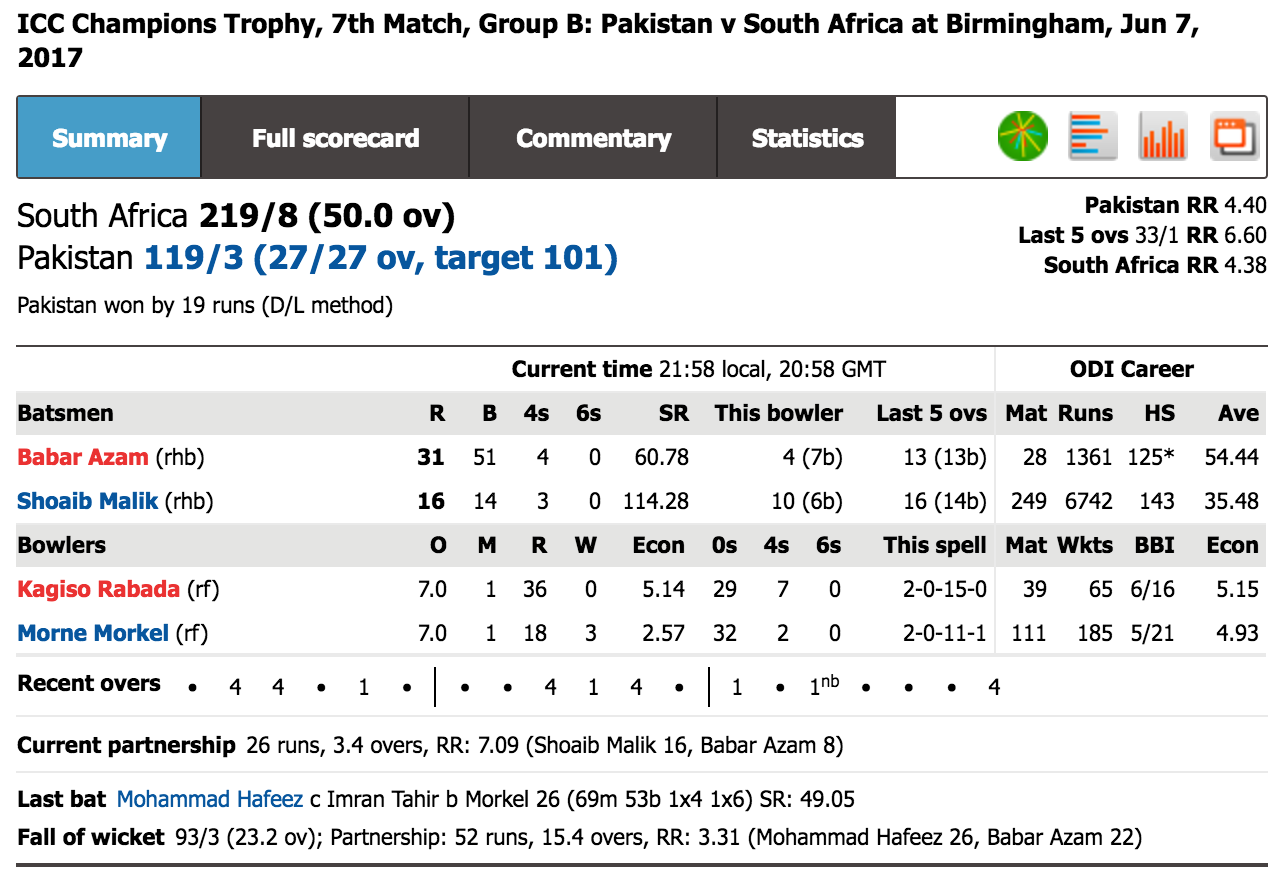Screen dimensions: 1288x878
Task: Click the Batsmen header row label
Action: (x=65, y=413)
